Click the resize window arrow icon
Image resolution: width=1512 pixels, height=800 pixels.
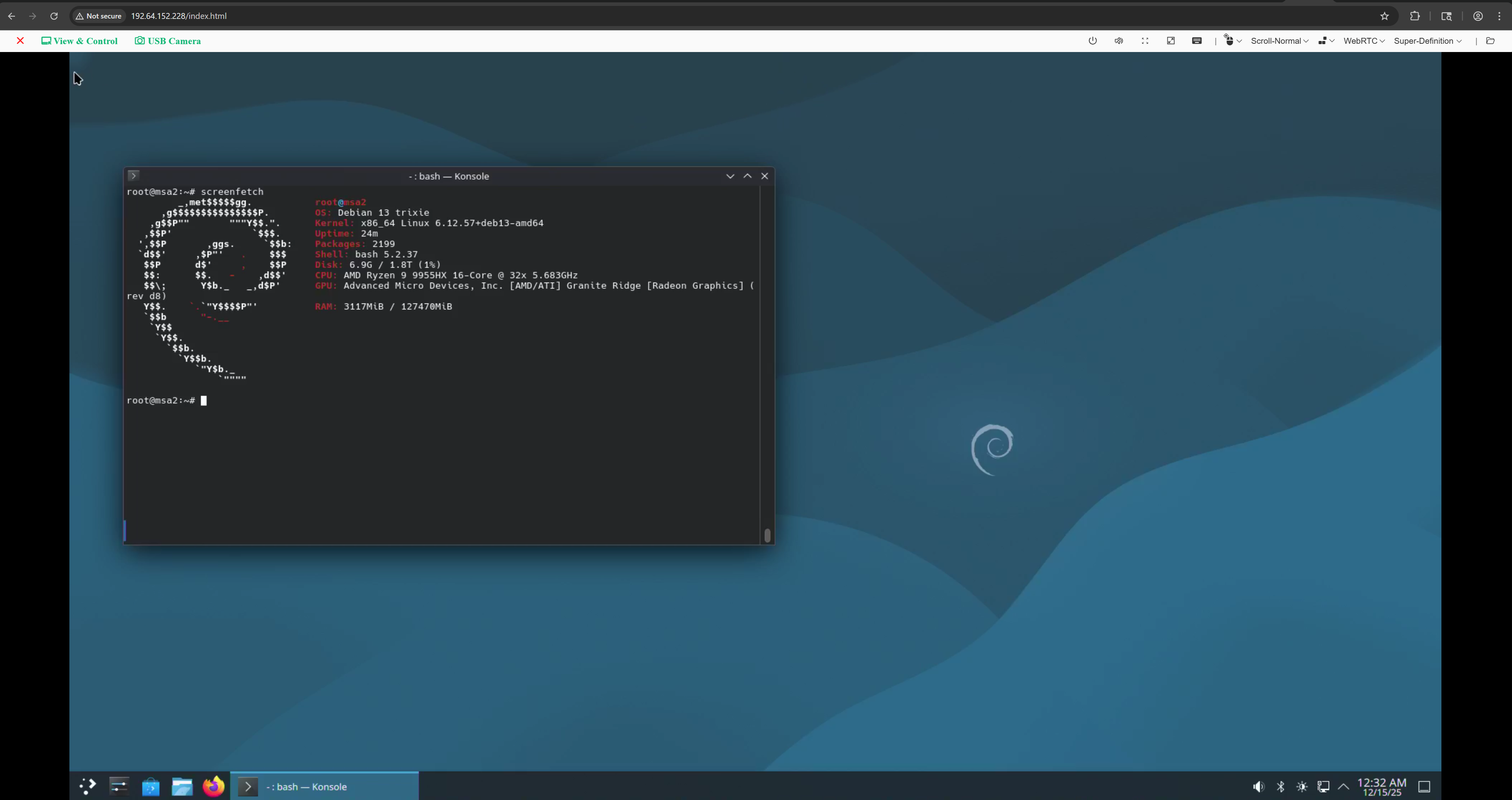pos(1171,41)
